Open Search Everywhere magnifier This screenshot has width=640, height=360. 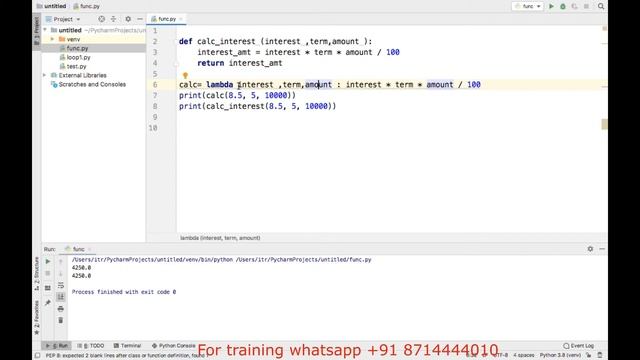tap(601, 6)
